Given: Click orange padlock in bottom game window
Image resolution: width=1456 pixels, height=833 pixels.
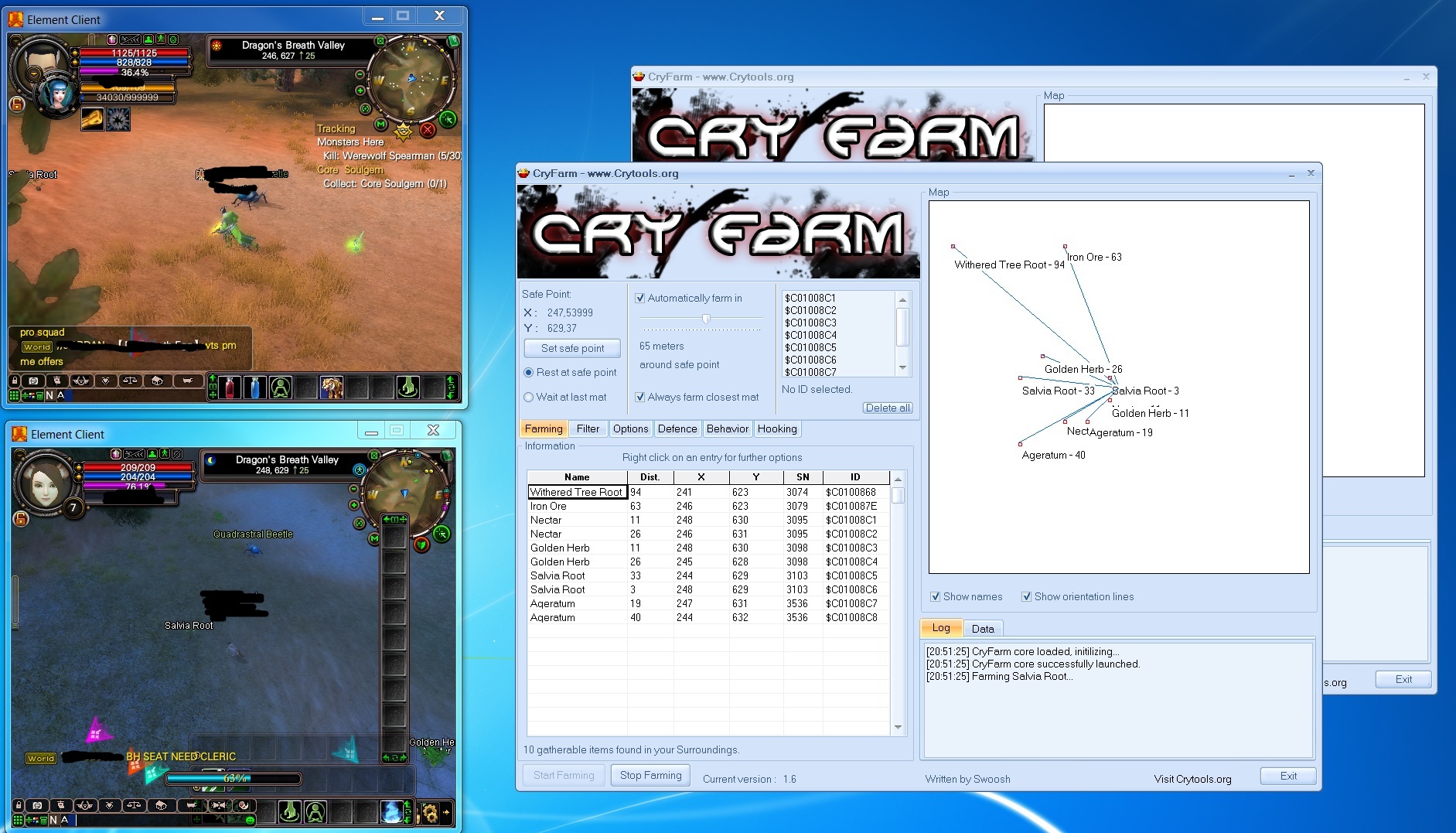Looking at the screenshot, I should pos(21,518).
